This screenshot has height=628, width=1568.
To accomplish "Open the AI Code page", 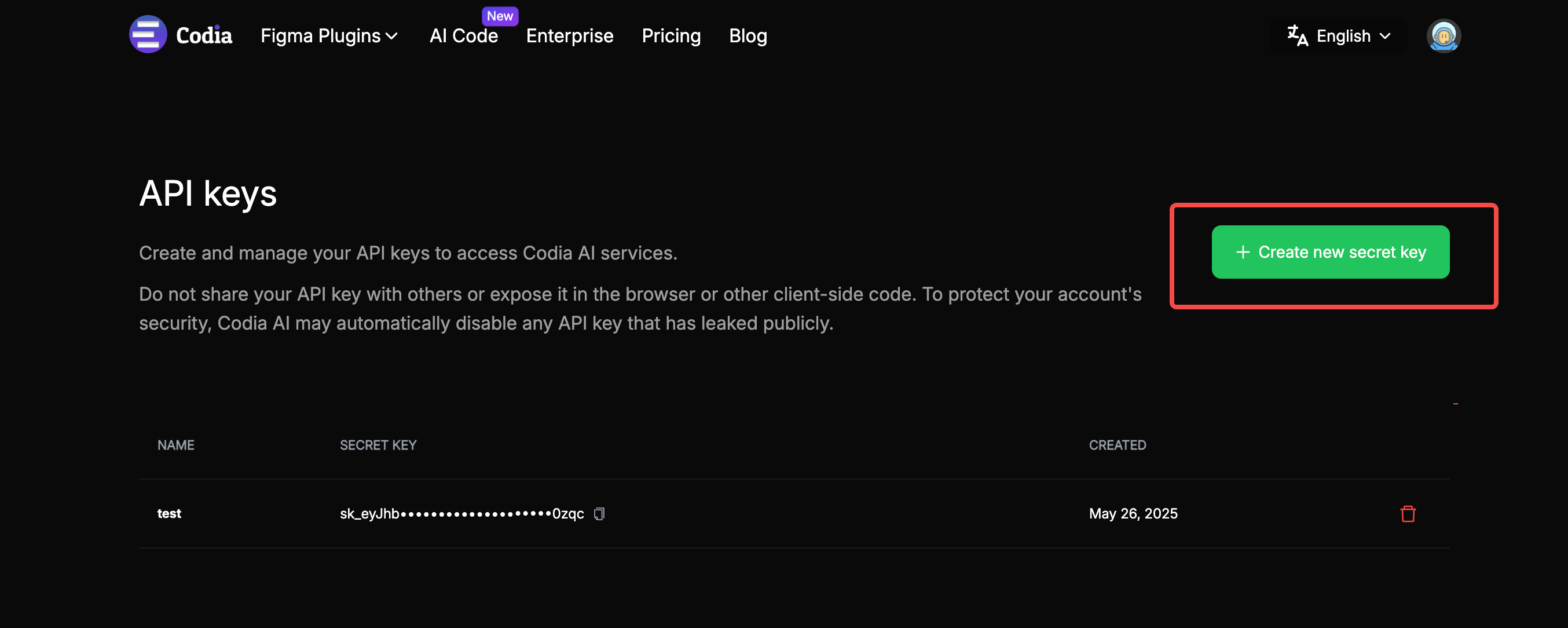I will pyautogui.click(x=463, y=36).
